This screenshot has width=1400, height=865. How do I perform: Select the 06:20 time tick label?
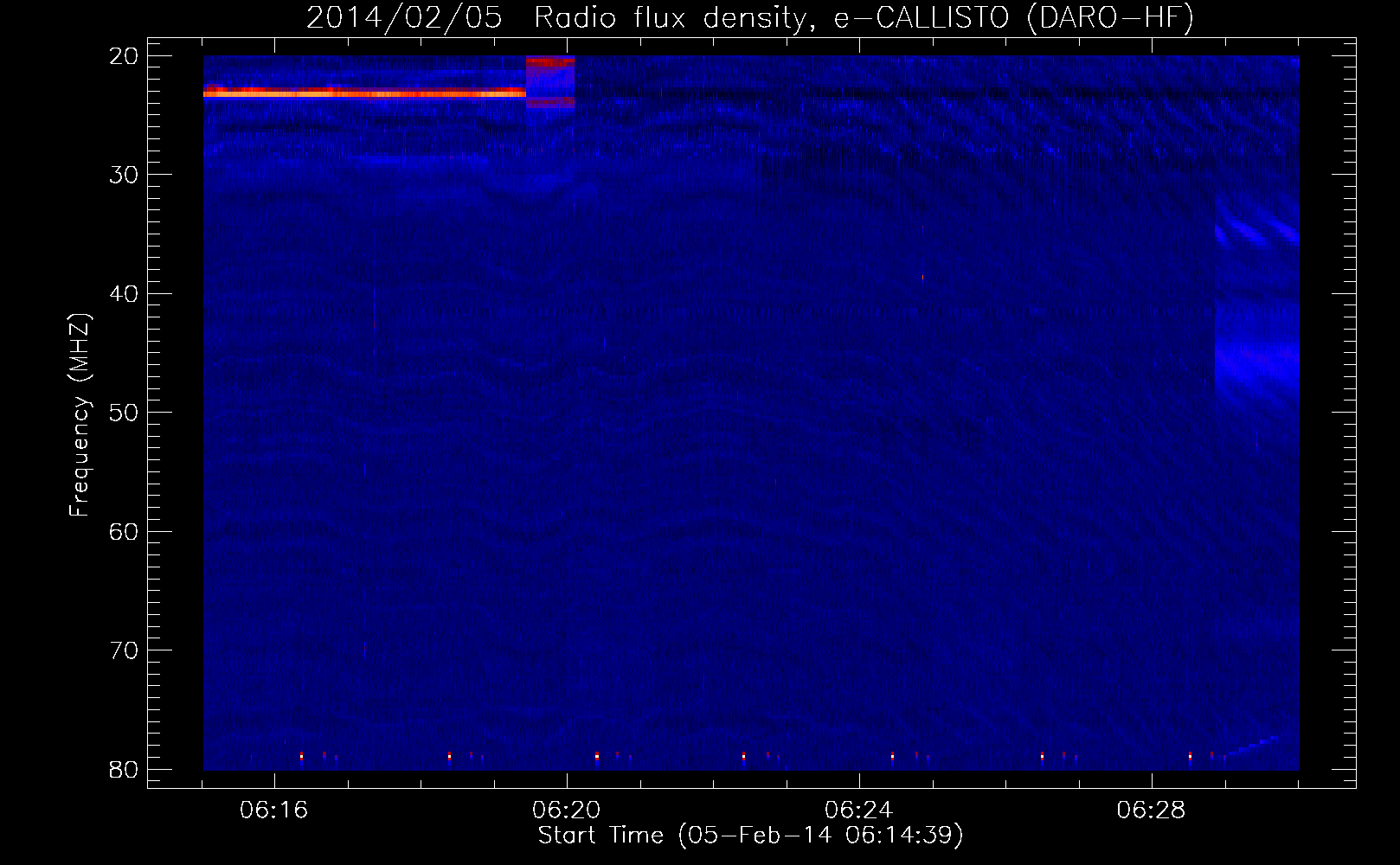click(568, 811)
